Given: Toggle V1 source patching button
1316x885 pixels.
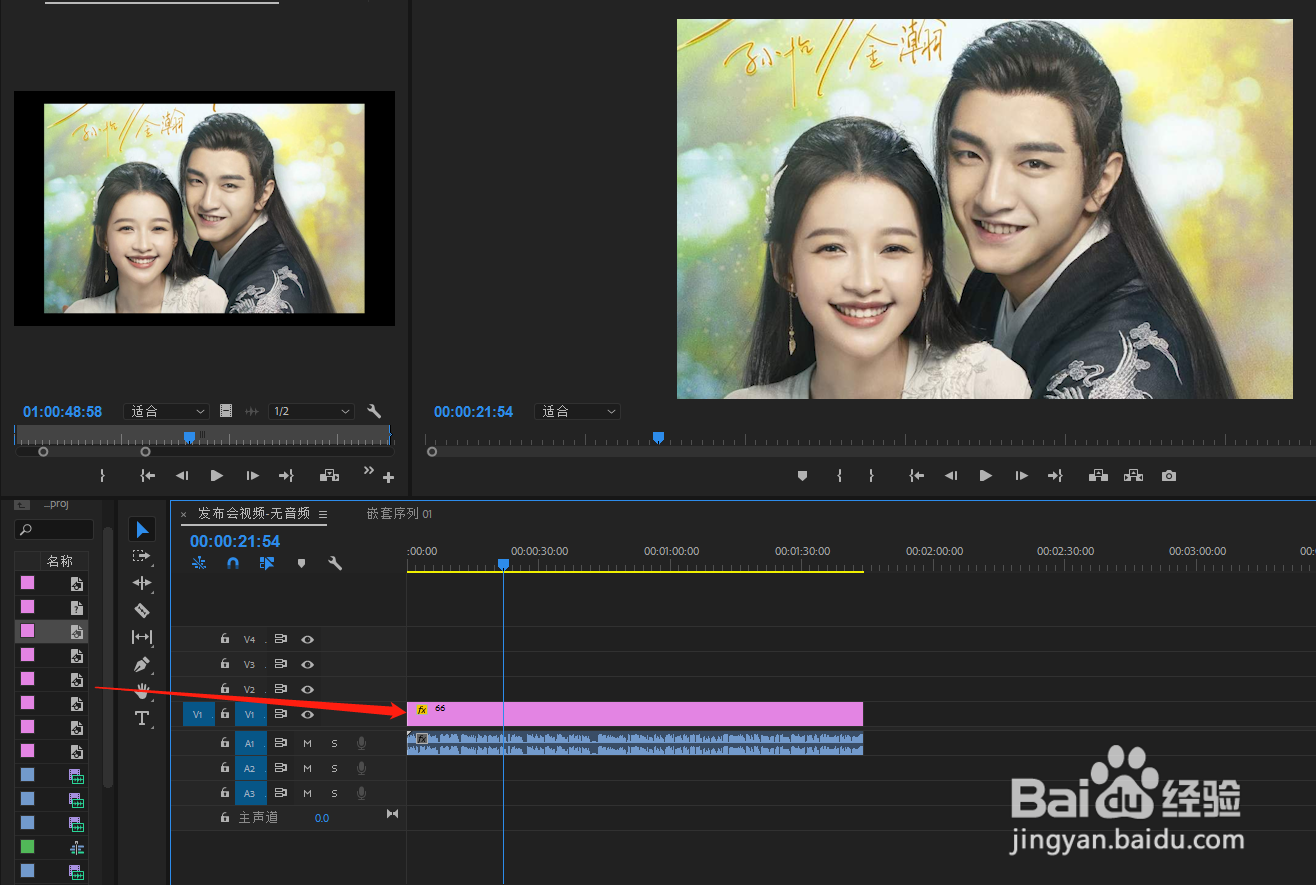Looking at the screenshot, I should (198, 714).
